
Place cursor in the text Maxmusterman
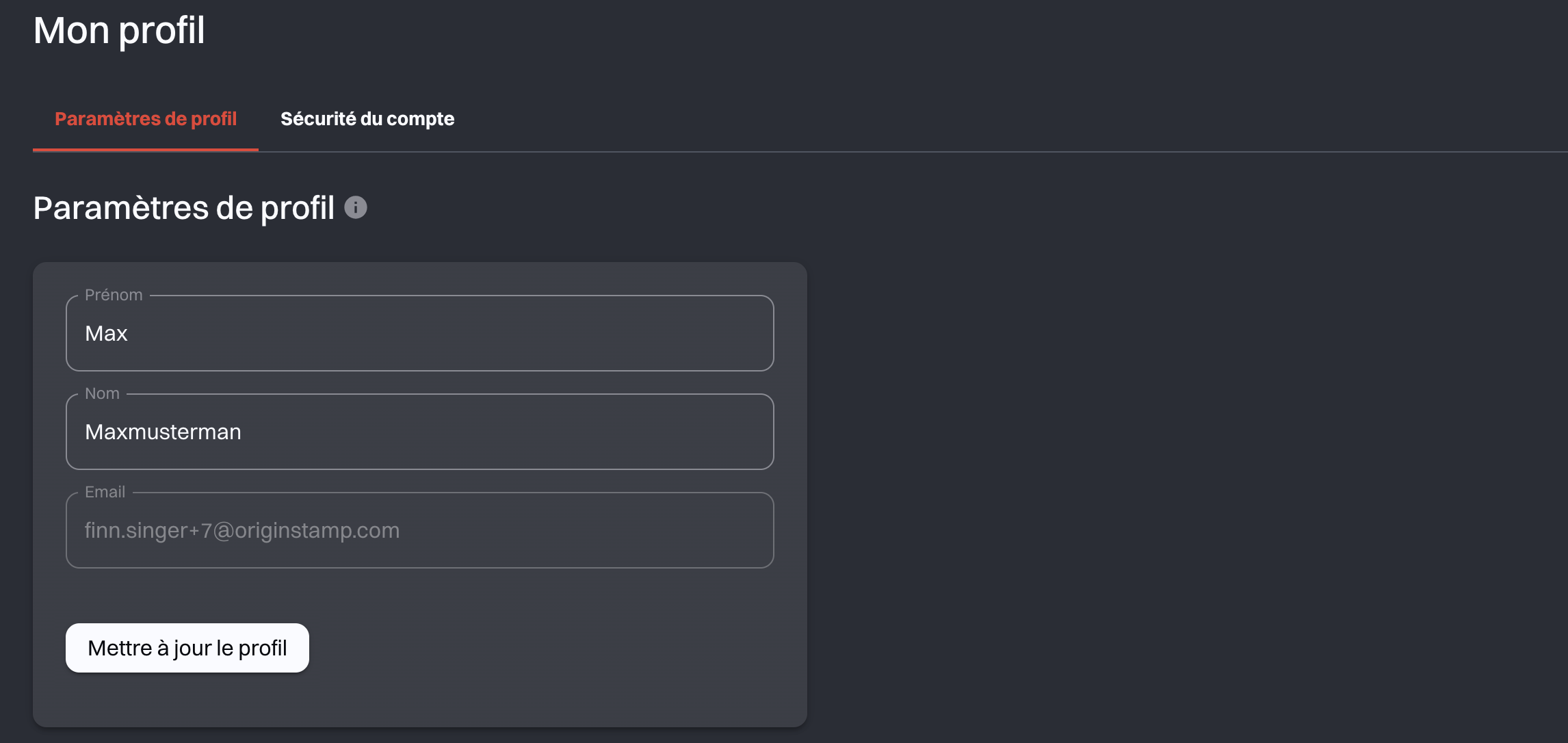pyautogui.click(x=163, y=432)
